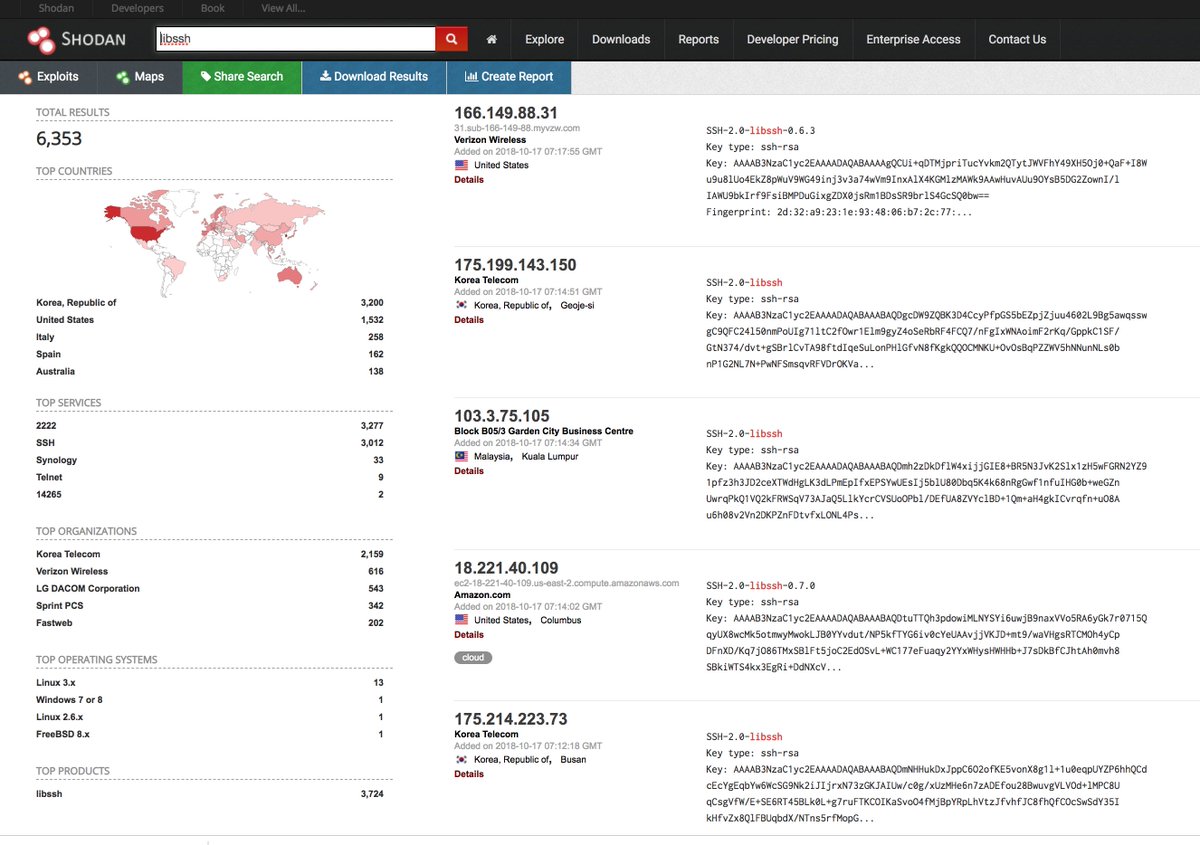Click Busan city link
This screenshot has height=845, width=1200.
574,759
